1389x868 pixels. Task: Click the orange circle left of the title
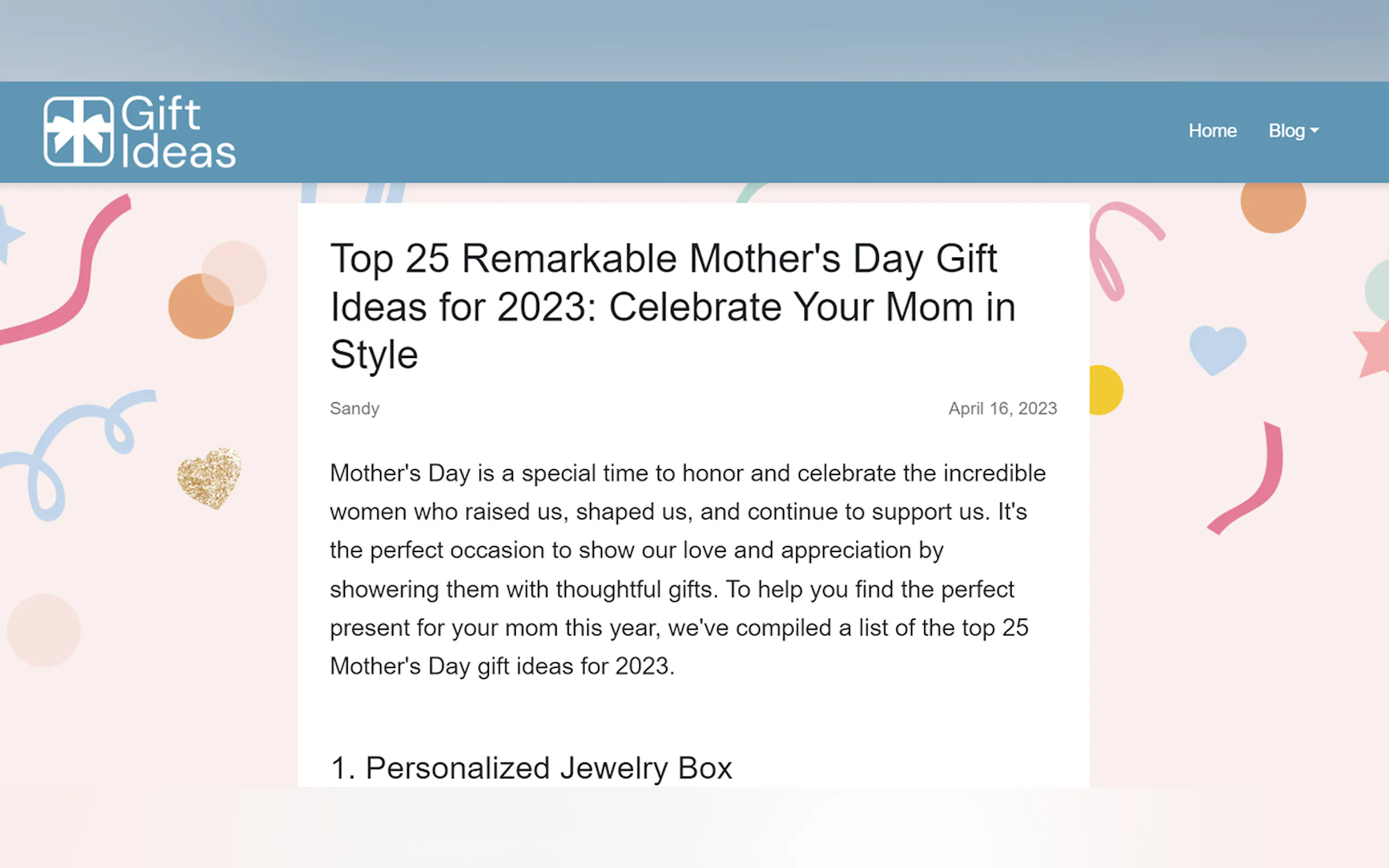point(200,307)
